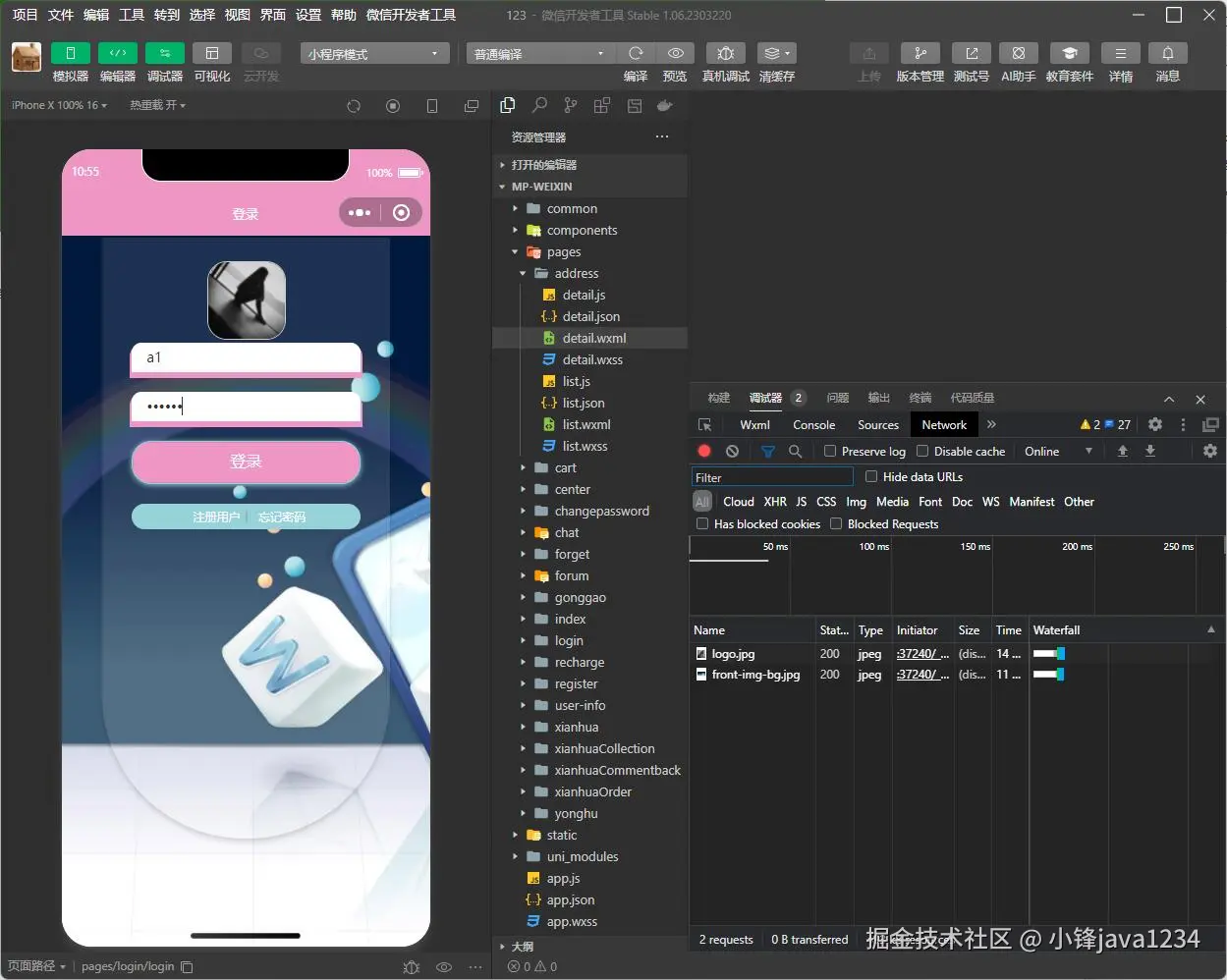This screenshot has height=980, width=1227.
Task: Click the simulator refresh icon
Action: (354, 106)
